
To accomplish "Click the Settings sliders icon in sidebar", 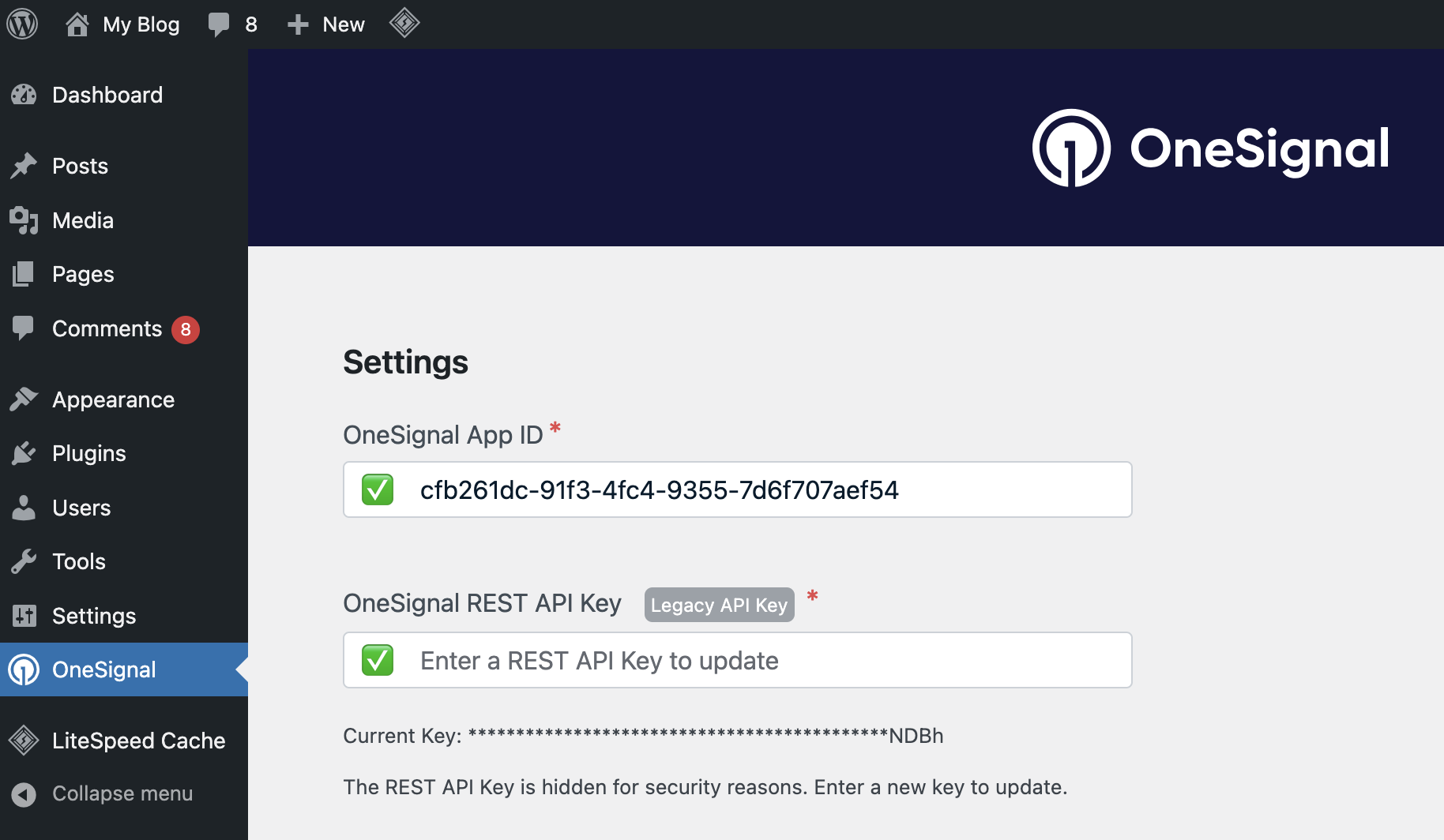I will click(24, 616).
